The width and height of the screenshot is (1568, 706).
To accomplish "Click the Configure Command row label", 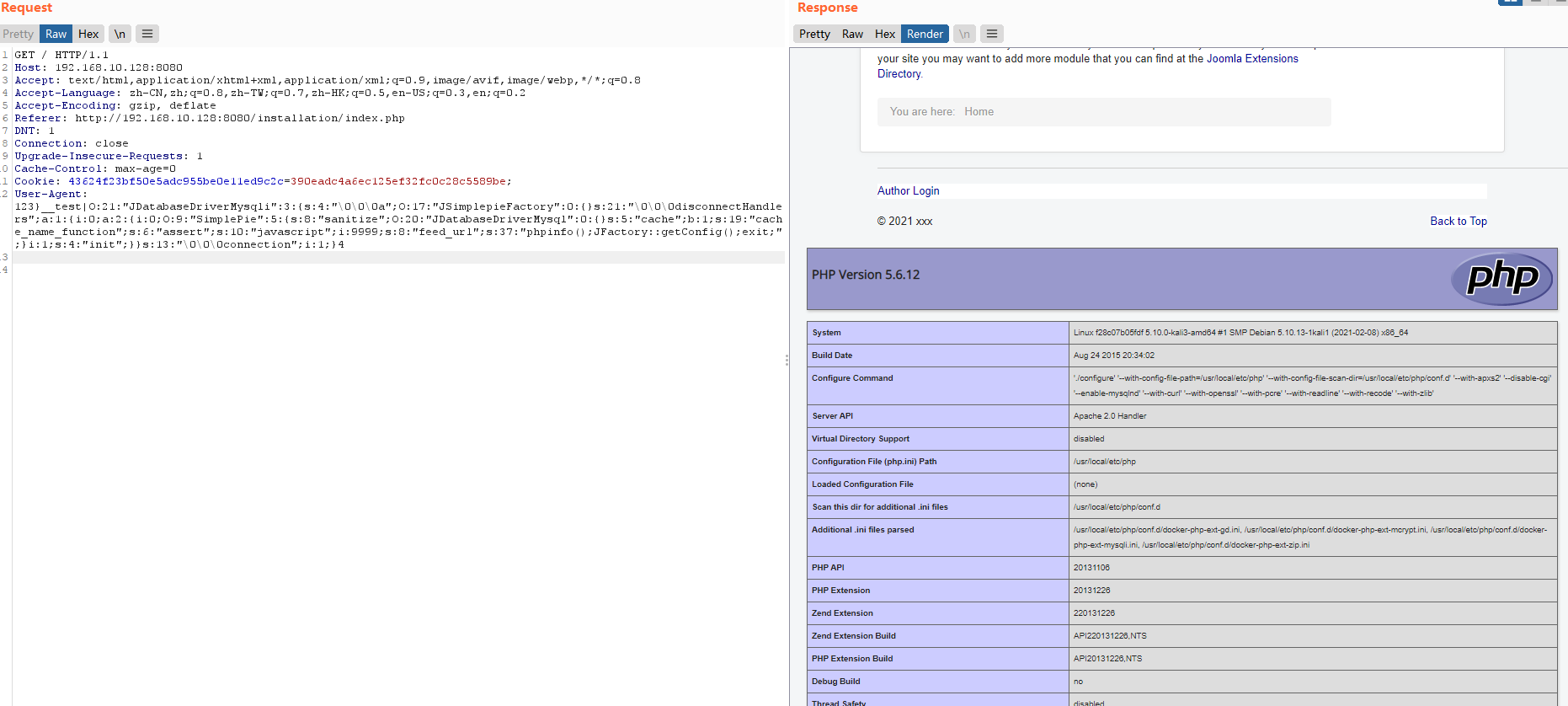I will [x=852, y=378].
